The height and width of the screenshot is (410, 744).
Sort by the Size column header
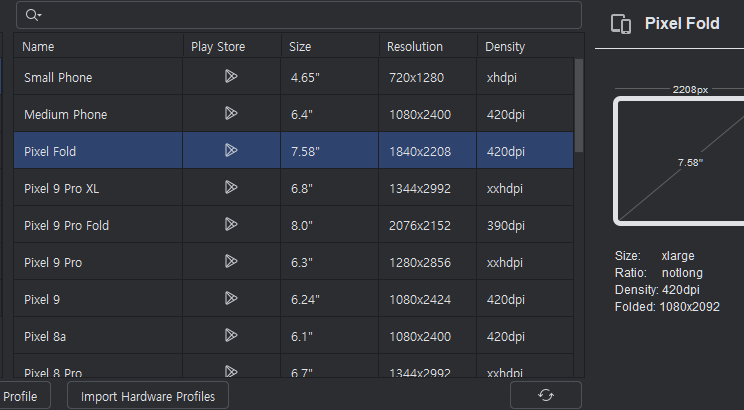(330, 47)
